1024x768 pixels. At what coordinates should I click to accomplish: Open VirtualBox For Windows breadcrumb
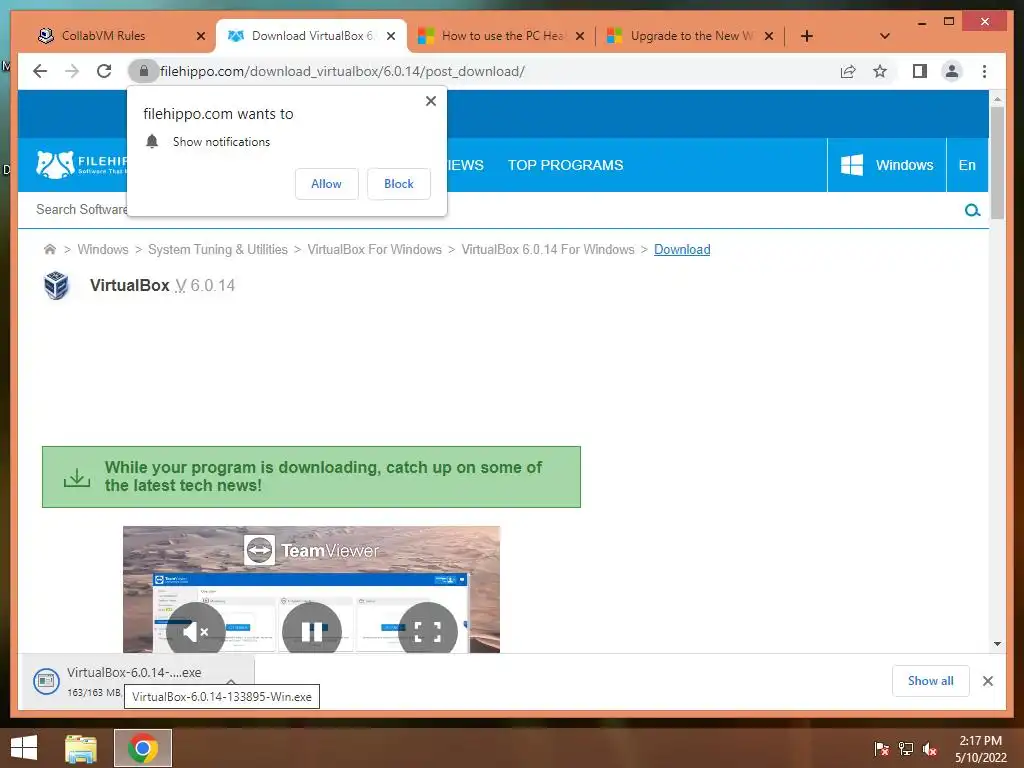click(374, 249)
